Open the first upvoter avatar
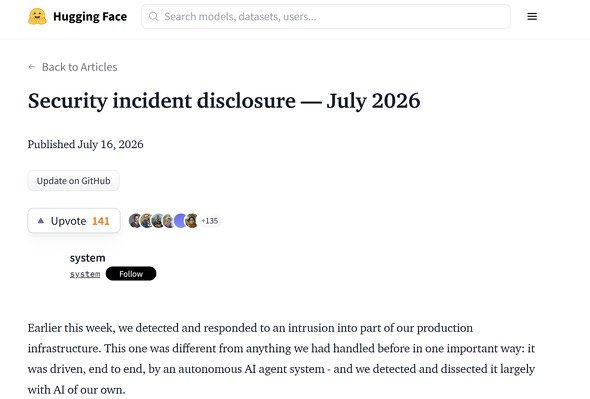590x399 pixels. tap(135, 221)
